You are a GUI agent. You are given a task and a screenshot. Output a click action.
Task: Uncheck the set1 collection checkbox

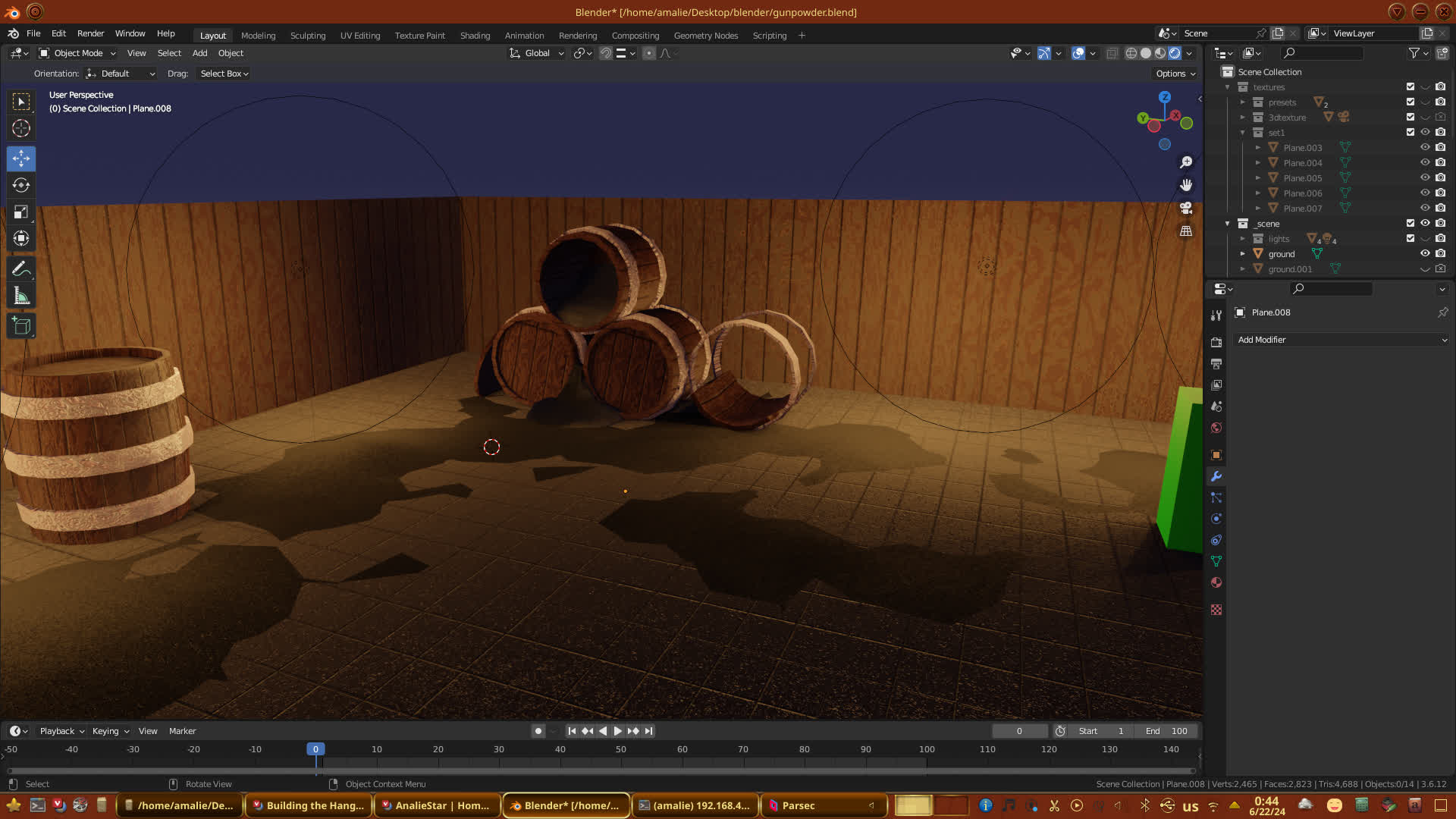[1410, 132]
